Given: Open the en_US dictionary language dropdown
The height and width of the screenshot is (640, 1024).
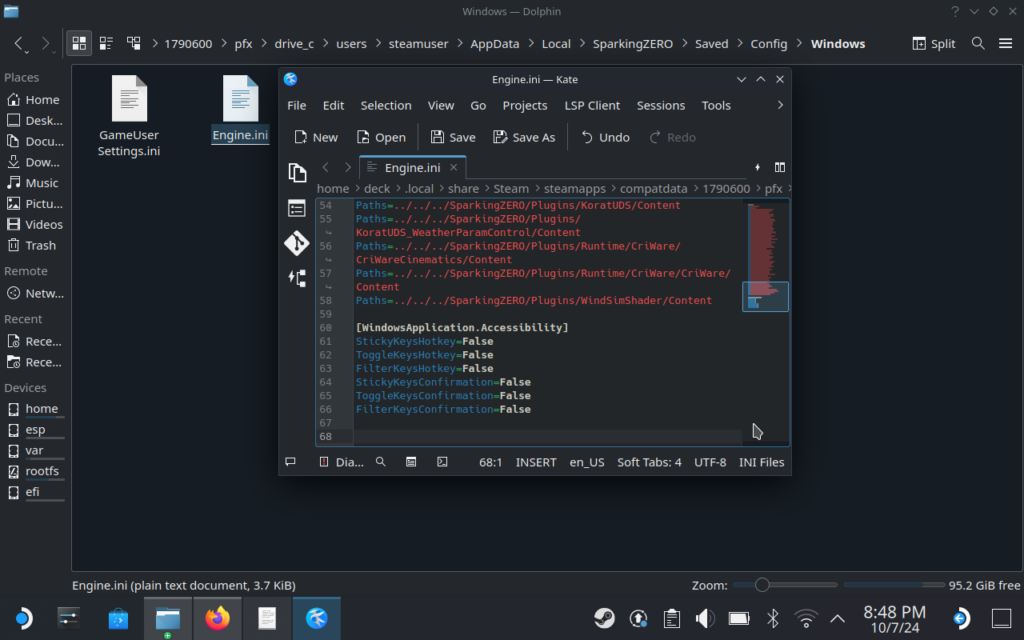Looking at the screenshot, I should coord(586,462).
